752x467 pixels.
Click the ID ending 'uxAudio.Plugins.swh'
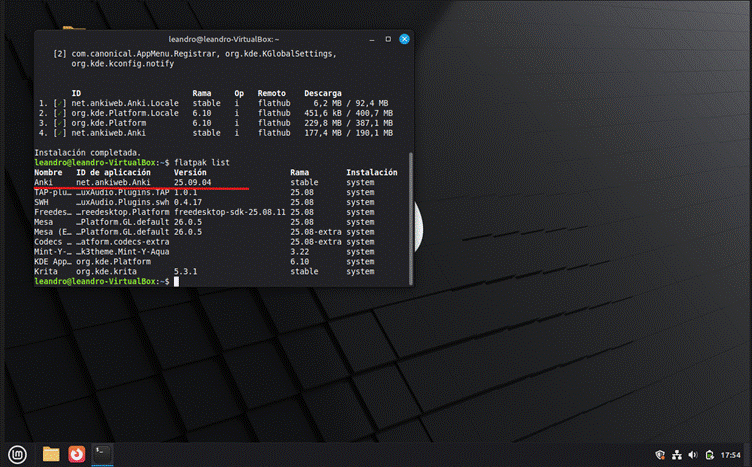pyautogui.click(x=123, y=202)
